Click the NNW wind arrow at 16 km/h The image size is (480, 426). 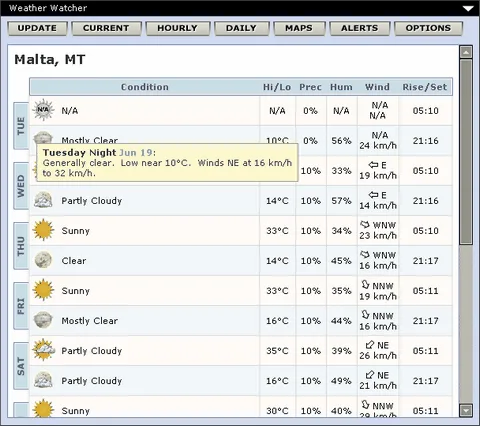pyautogui.click(x=366, y=315)
